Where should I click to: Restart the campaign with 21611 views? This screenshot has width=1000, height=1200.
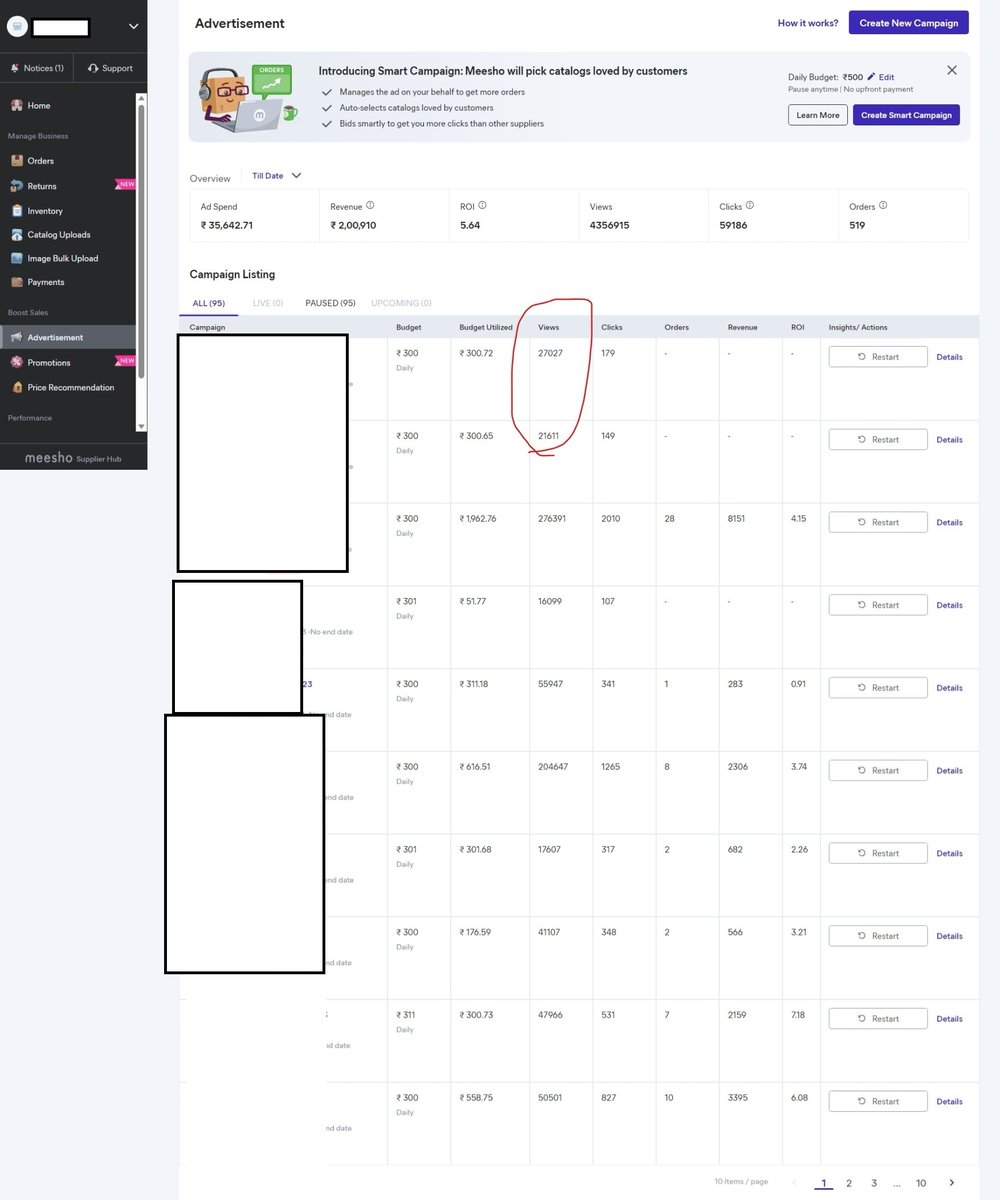[878, 440]
